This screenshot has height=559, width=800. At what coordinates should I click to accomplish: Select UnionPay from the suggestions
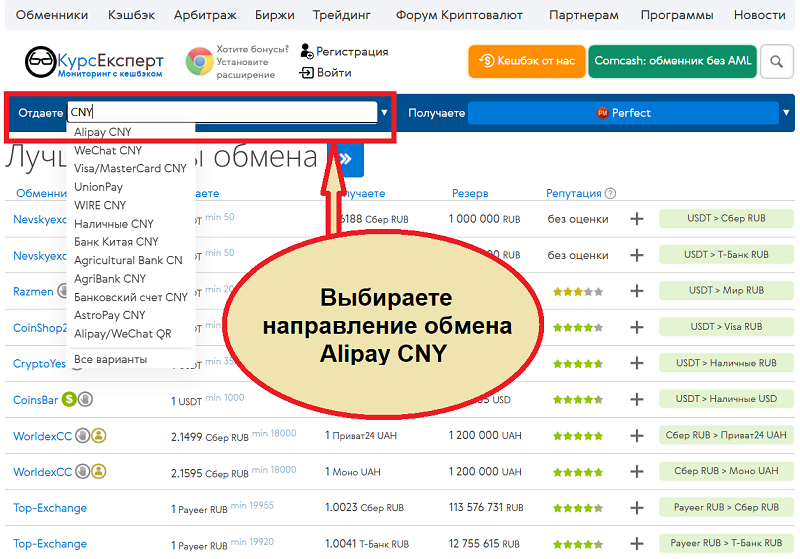click(98, 187)
